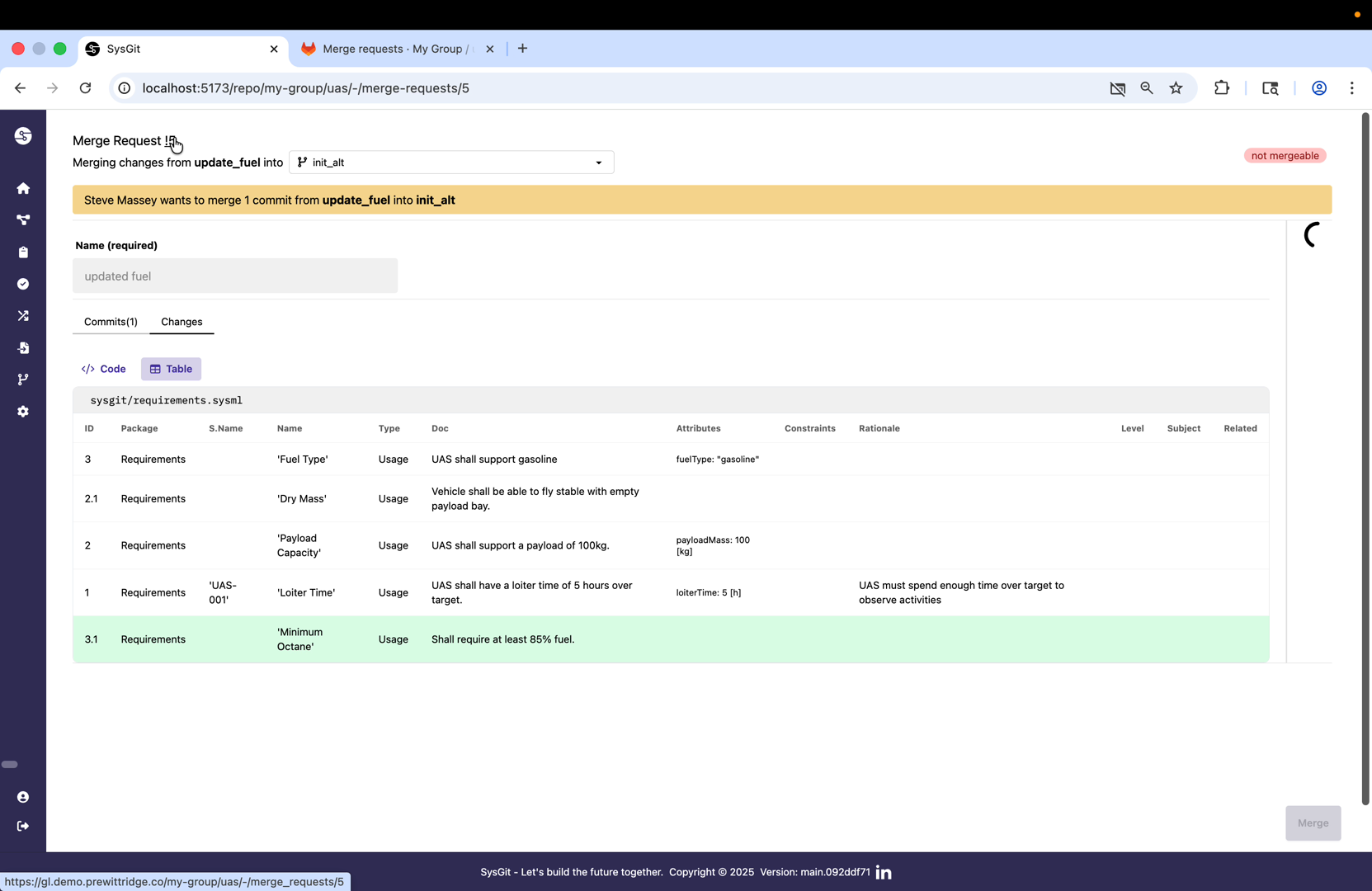This screenshot has width=1372, height=891.
Task: Open merge requests via the shuffle sidebar icon
Action: (x=23, y=316)
